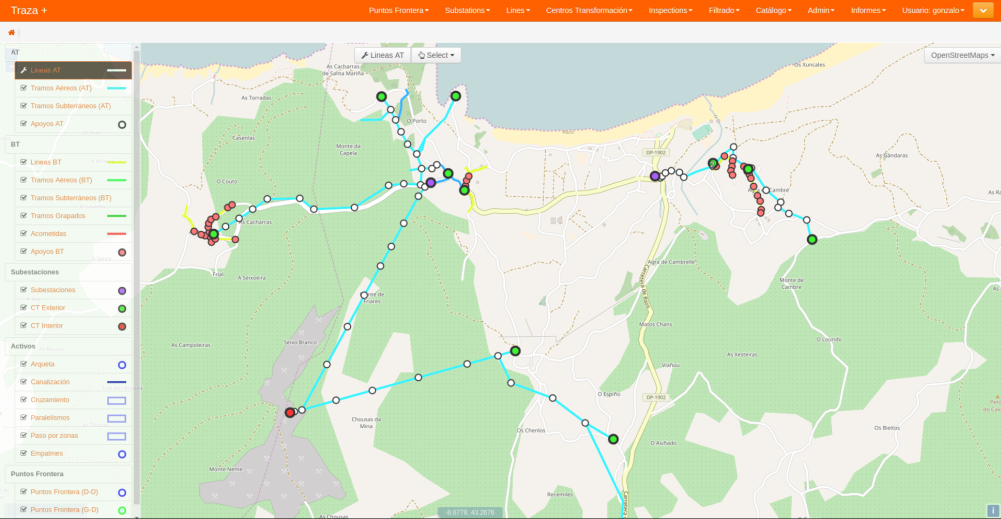
Task: Click the Puntos Frontera (D-D) ring symbol
Action: click(x=122, y=492)
